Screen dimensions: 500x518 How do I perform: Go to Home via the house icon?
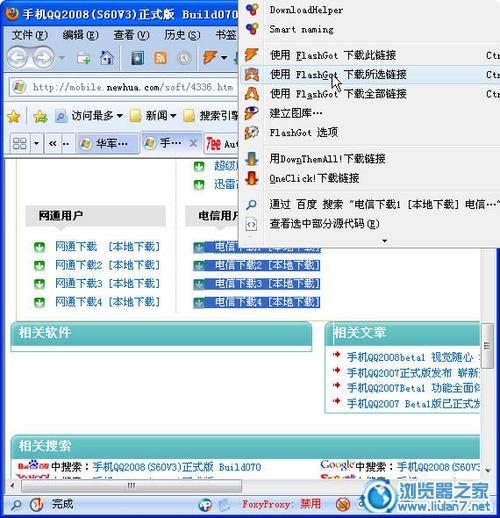[x=107, y=58]
